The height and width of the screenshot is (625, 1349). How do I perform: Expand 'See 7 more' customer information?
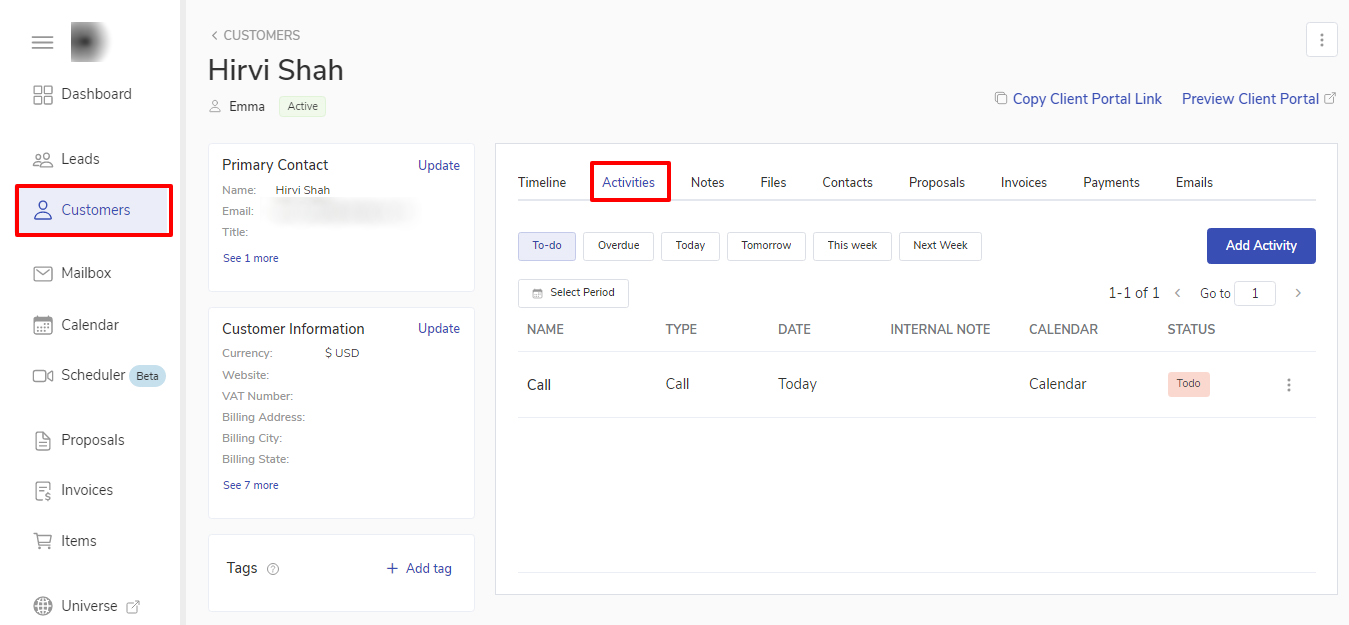coord(250,485)
